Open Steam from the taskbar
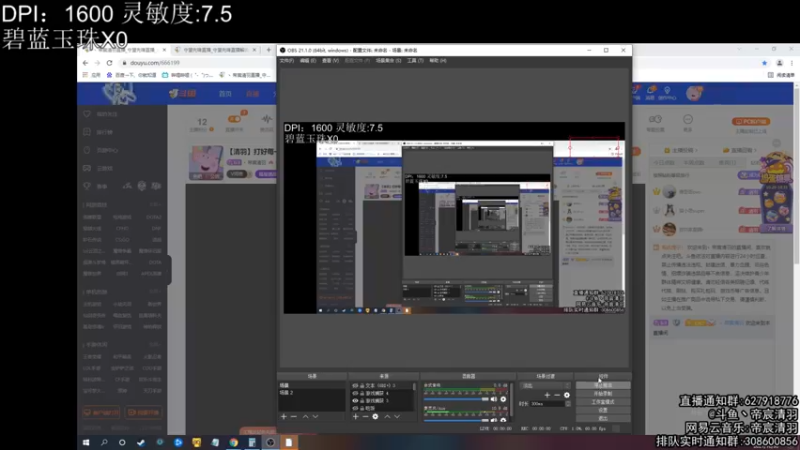This screenshot has height=450, width=800. [141, 442]
